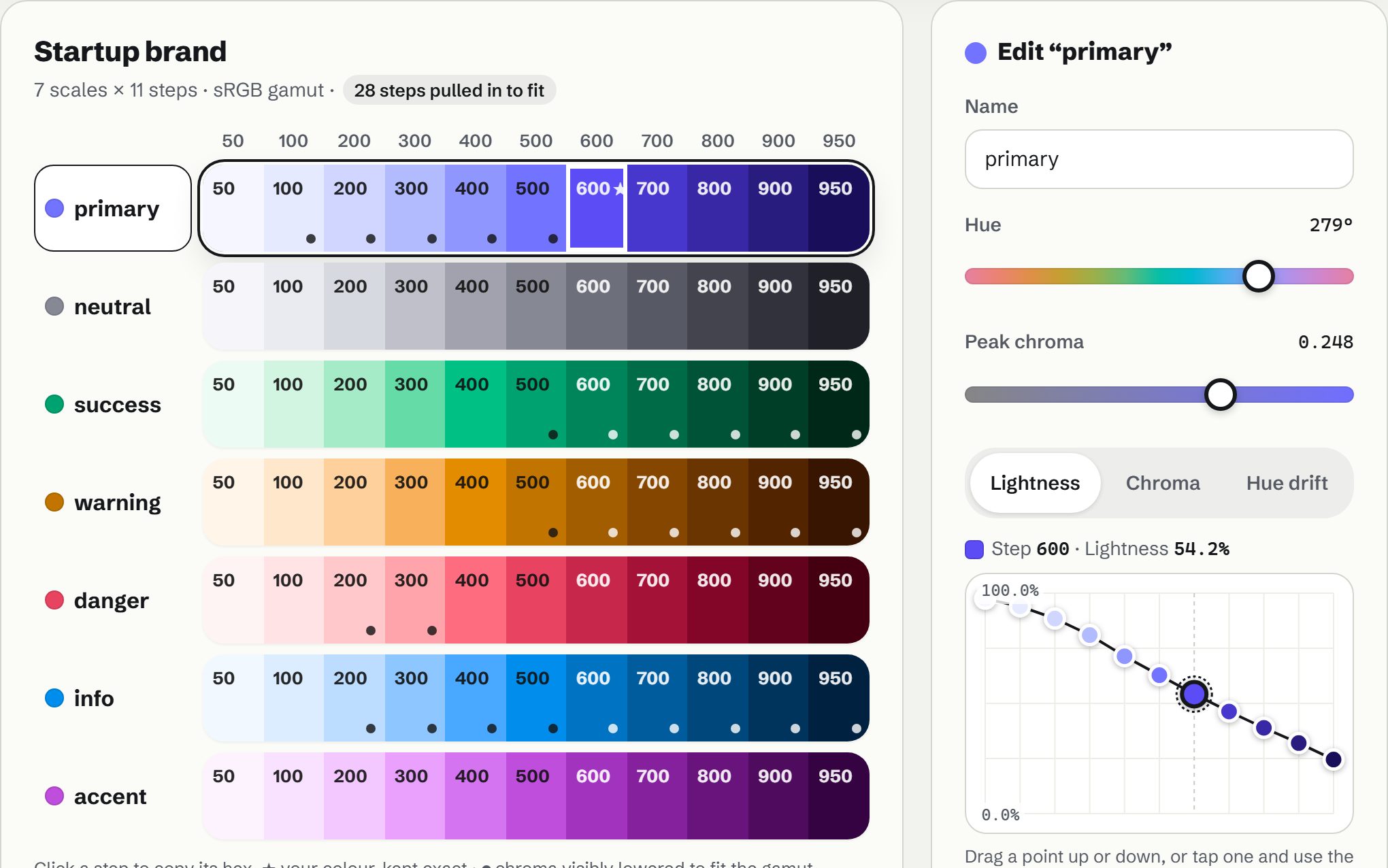This screenshot has height=868, width=1388.
Task: Copy hex of info 500 swatch
Action: (x=536, y=698)
